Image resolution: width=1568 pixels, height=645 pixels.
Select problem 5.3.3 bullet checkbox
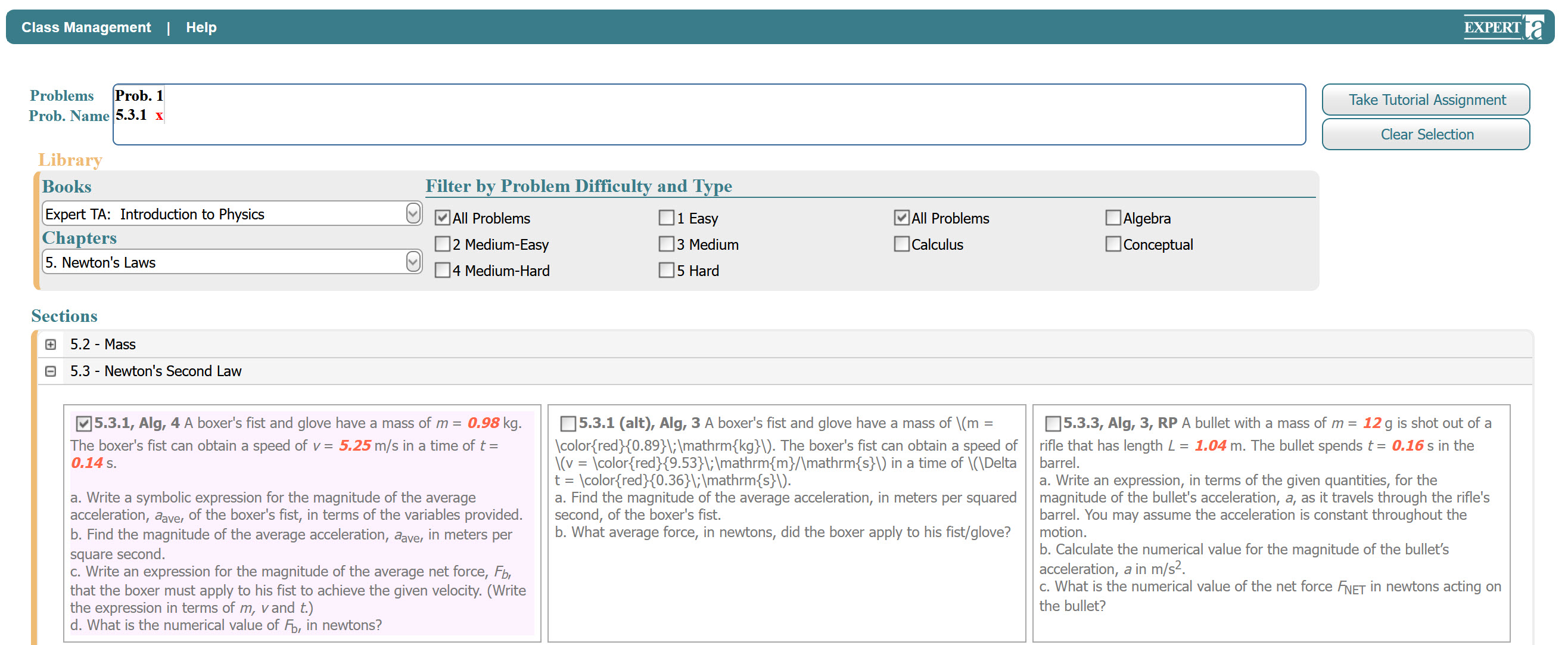pyautogui.click(x=1053, y=423)
